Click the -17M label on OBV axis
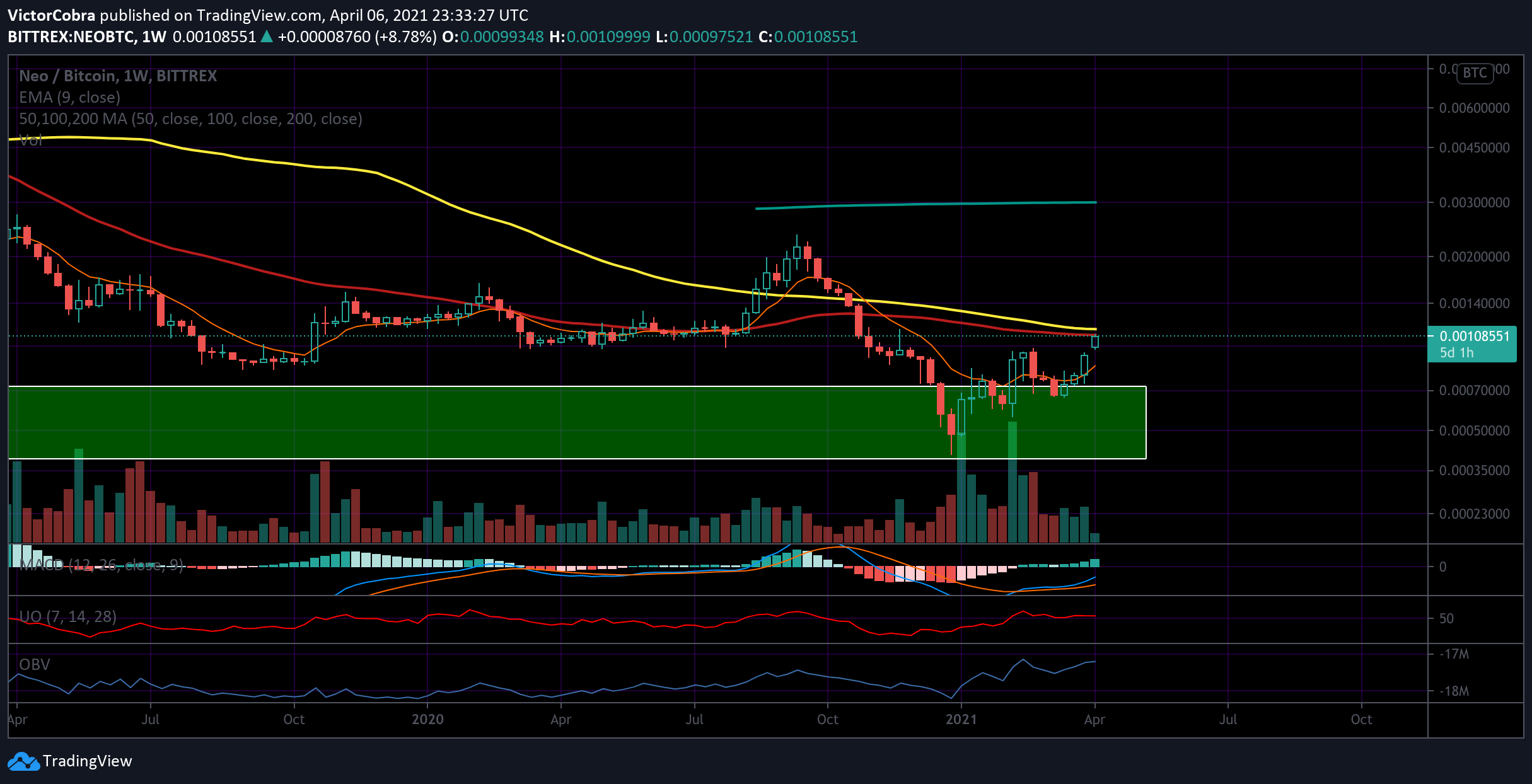The image size is (1532, 784). click(x=1454, y=654)
